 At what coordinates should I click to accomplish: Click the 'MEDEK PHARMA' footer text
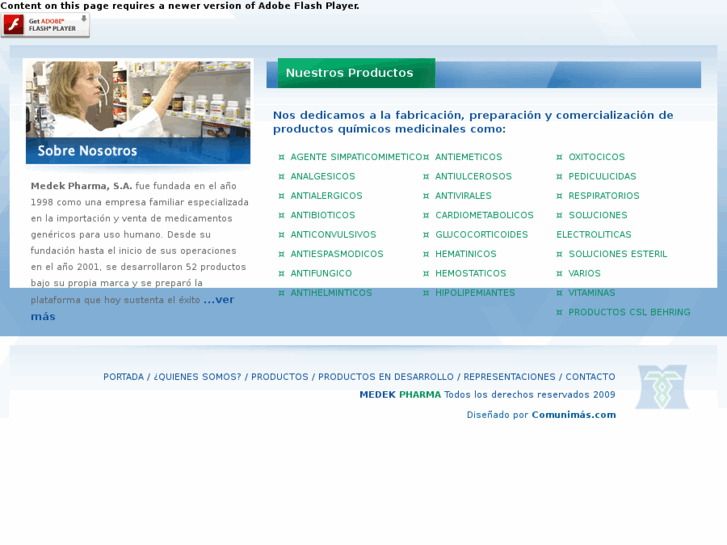[x=400, y=395]
